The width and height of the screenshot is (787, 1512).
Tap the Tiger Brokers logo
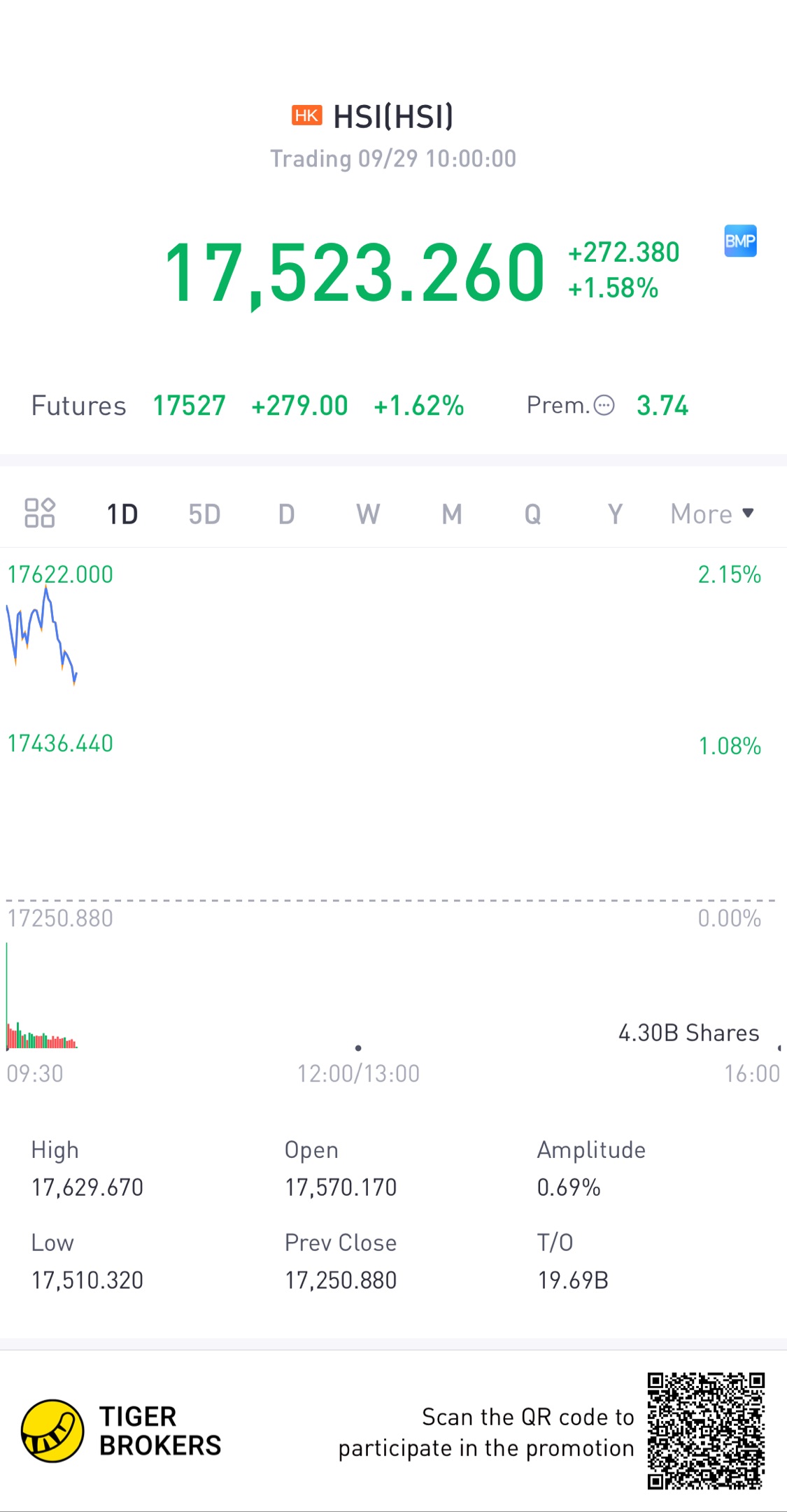(x=52, y=1431)
